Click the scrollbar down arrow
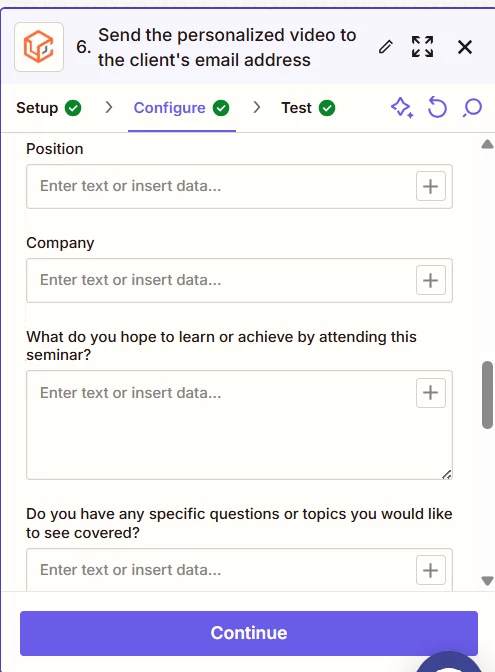This screenshot has width=495, height=672. tap(487, 581)
